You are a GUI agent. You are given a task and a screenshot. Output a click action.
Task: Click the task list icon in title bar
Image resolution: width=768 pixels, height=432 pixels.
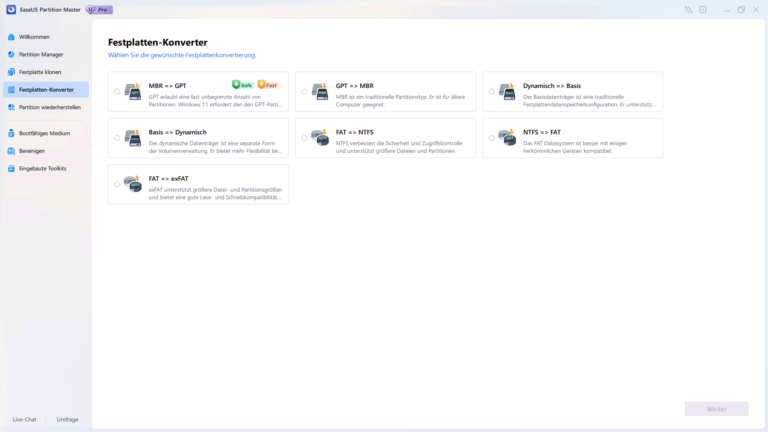[703, 10]
